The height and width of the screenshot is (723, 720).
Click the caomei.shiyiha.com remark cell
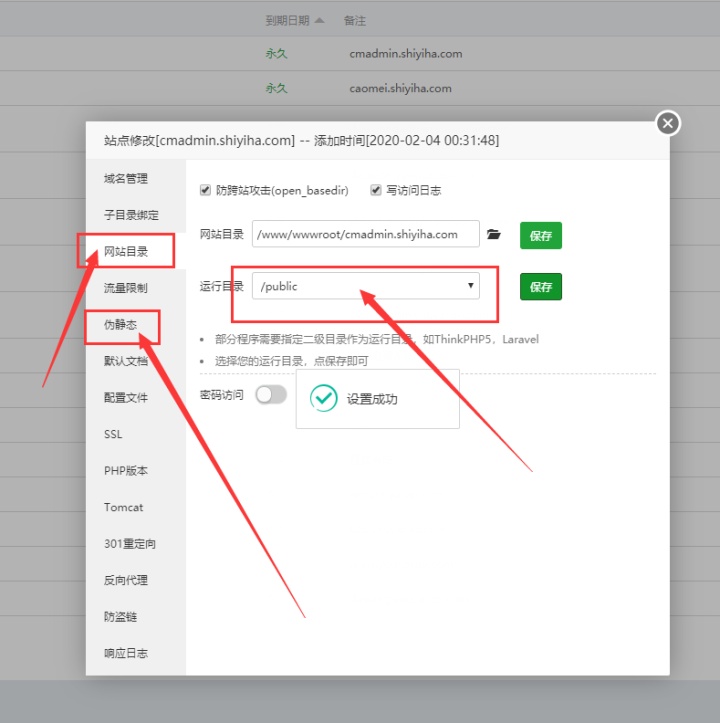400,88
